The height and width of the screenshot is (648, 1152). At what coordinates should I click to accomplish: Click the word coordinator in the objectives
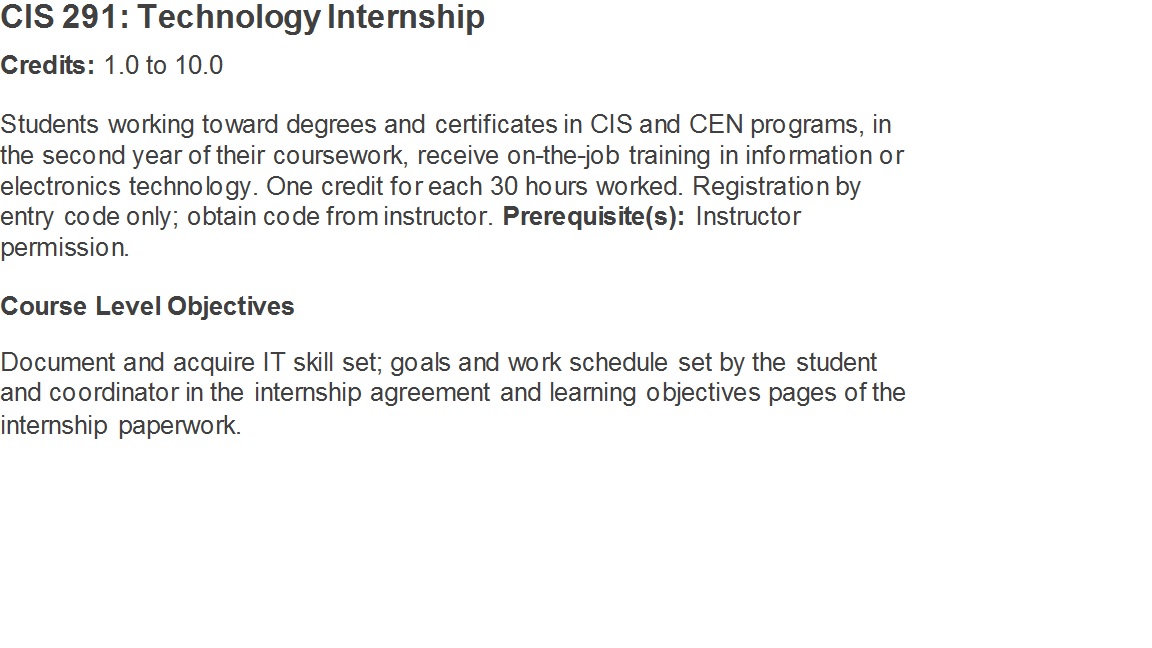tap(113, 393)
